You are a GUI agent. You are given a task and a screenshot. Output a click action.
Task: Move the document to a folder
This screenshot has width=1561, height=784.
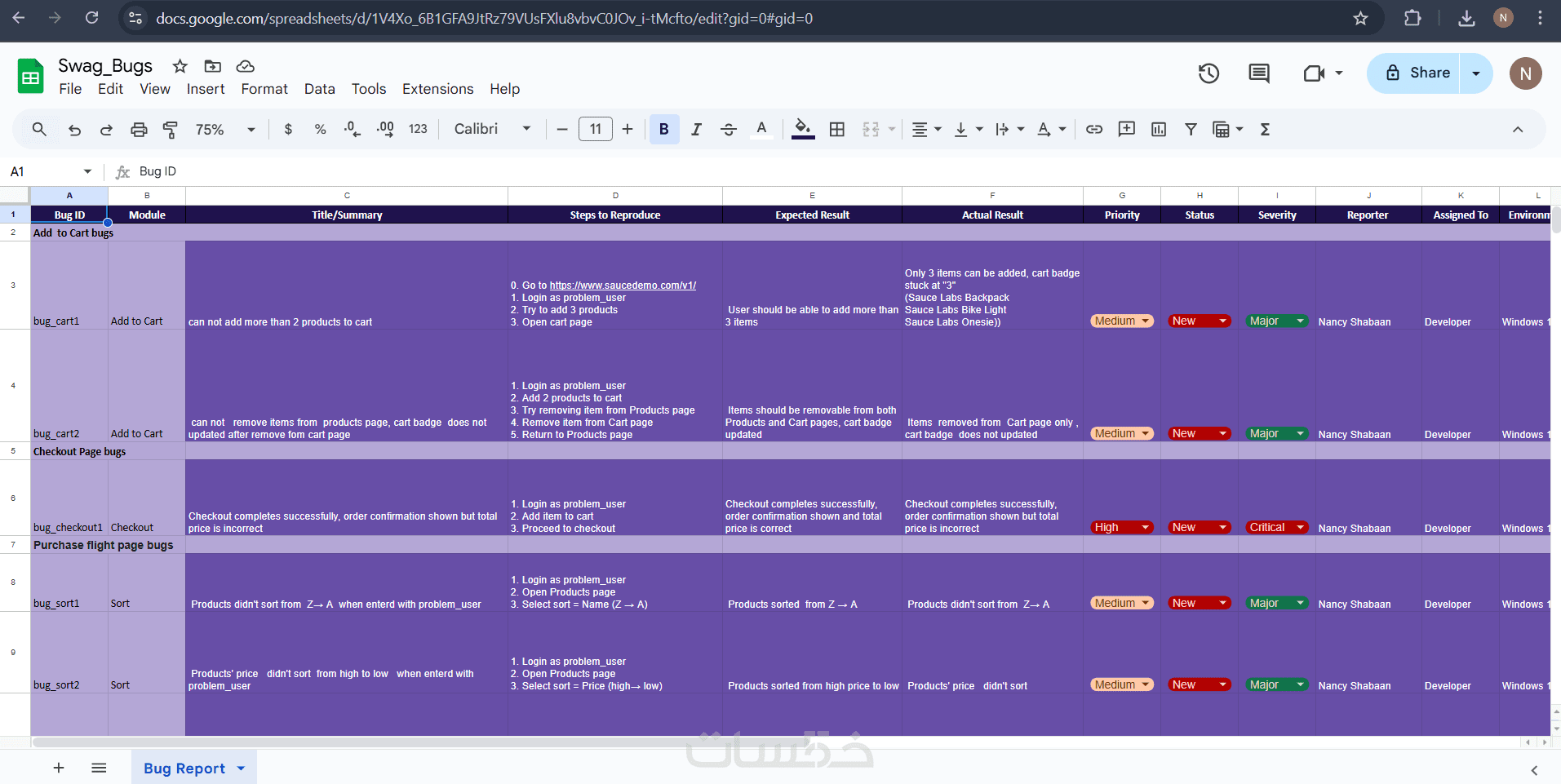point(213,66)
